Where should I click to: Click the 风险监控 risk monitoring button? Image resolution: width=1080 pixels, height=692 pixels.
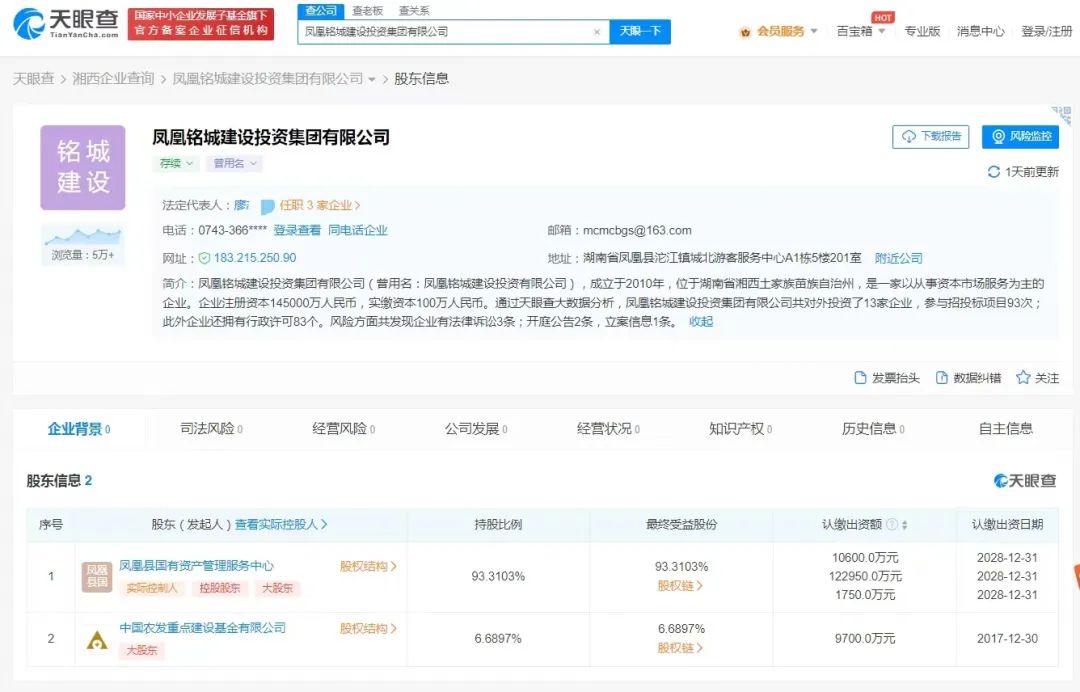tap(1020, 137)
